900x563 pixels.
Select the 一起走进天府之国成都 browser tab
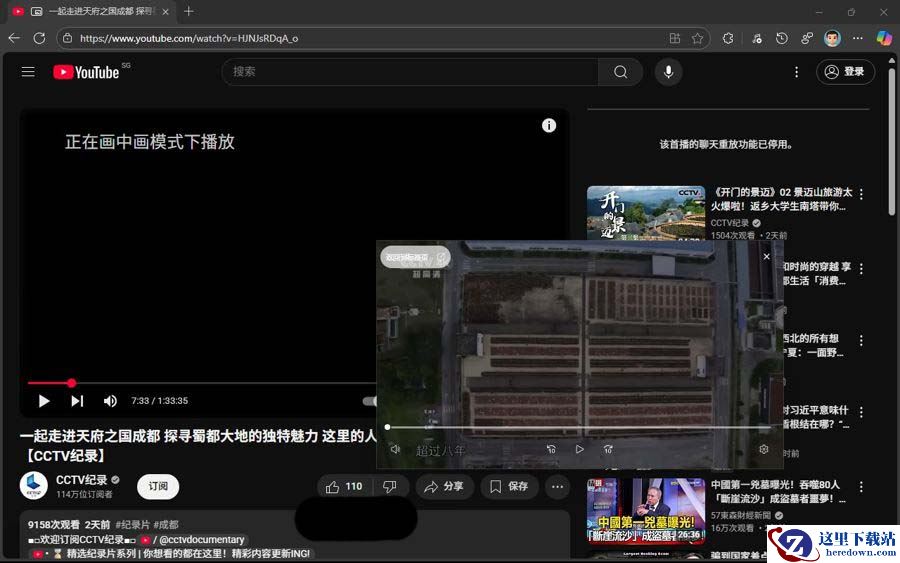tap(92, 11)
